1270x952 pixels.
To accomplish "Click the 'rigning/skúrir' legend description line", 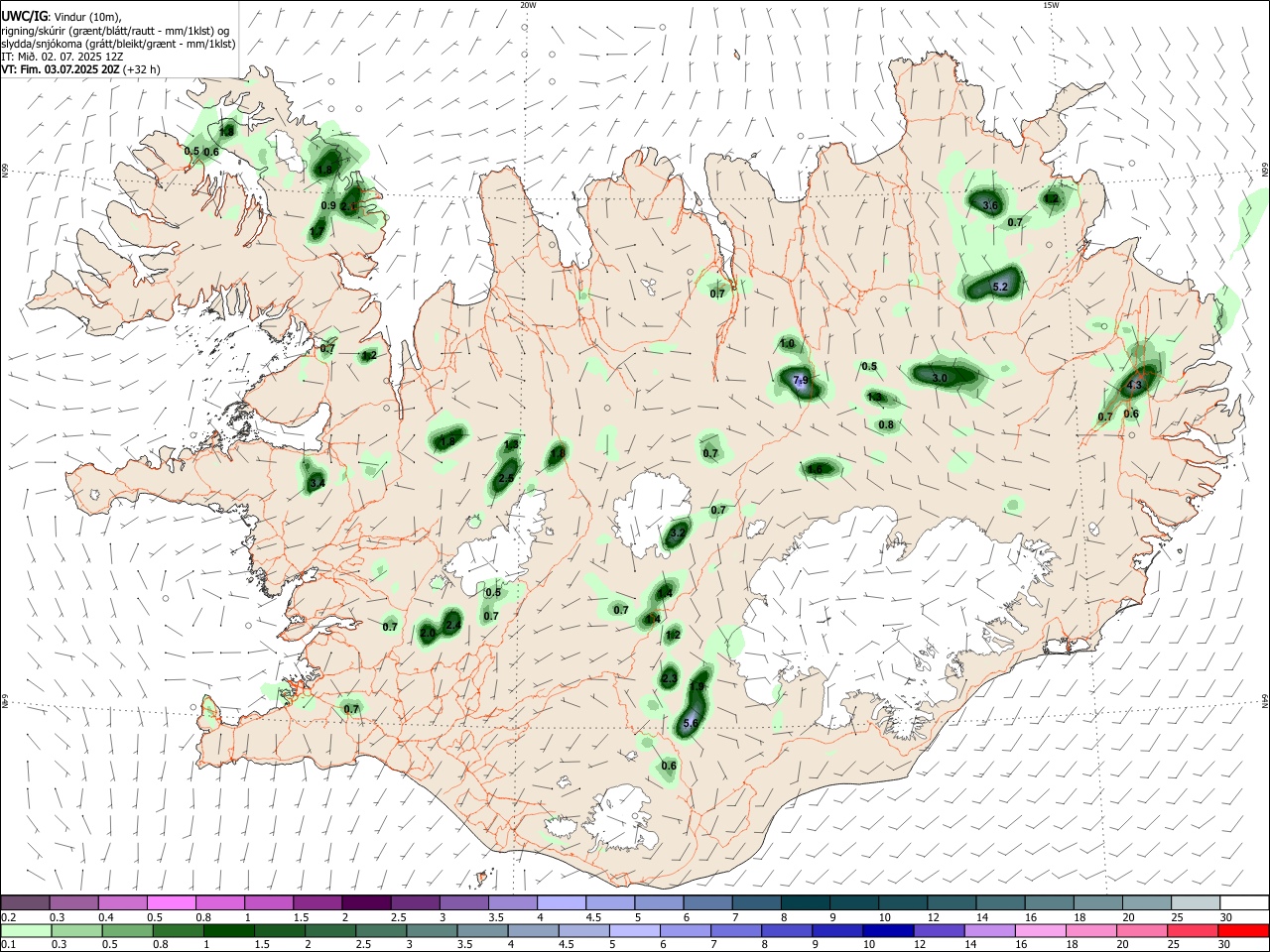I will pyautogui.click(x=115, y=31).
